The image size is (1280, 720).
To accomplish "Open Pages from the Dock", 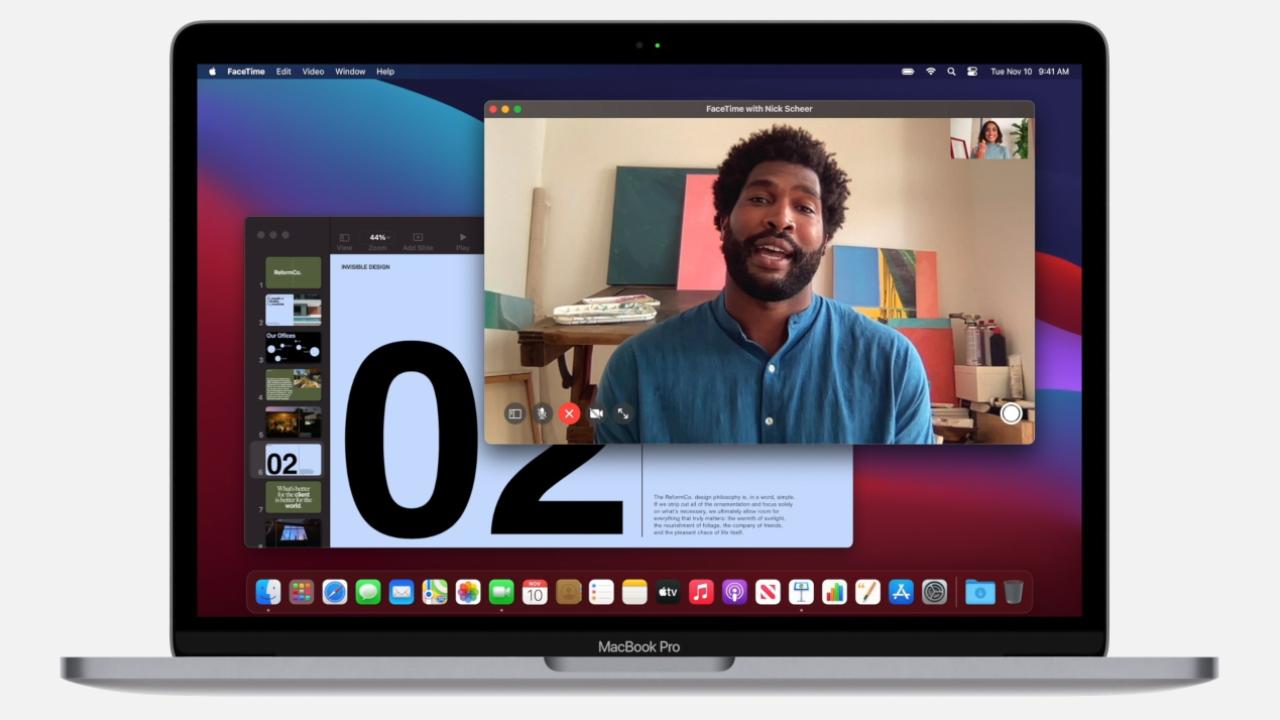I will (x=868, y=592).
